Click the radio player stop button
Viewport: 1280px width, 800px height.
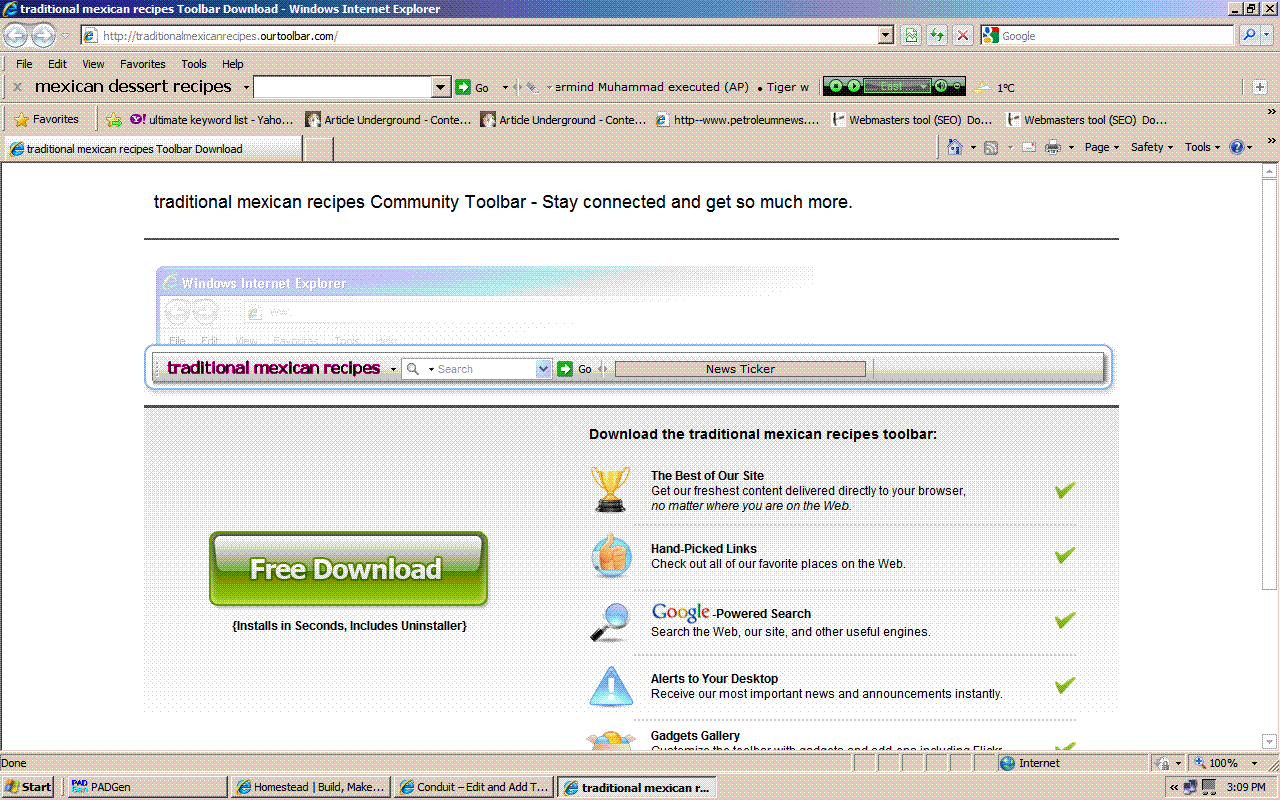[x=837, y=86]
